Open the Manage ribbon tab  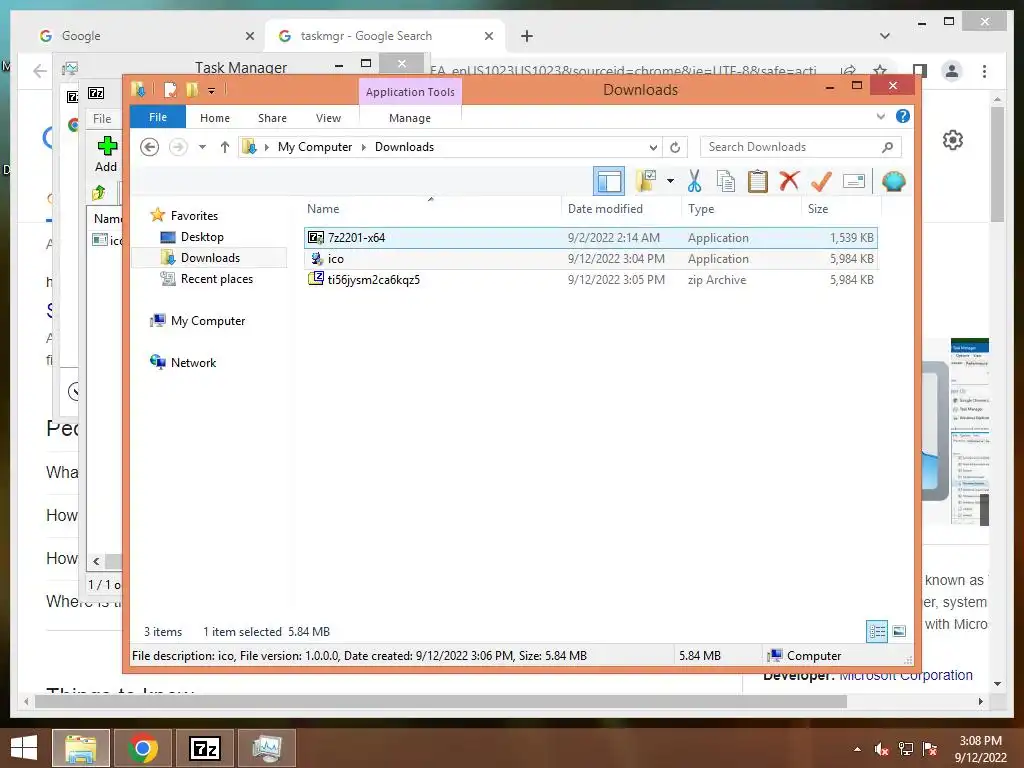[x=410, y=118]
